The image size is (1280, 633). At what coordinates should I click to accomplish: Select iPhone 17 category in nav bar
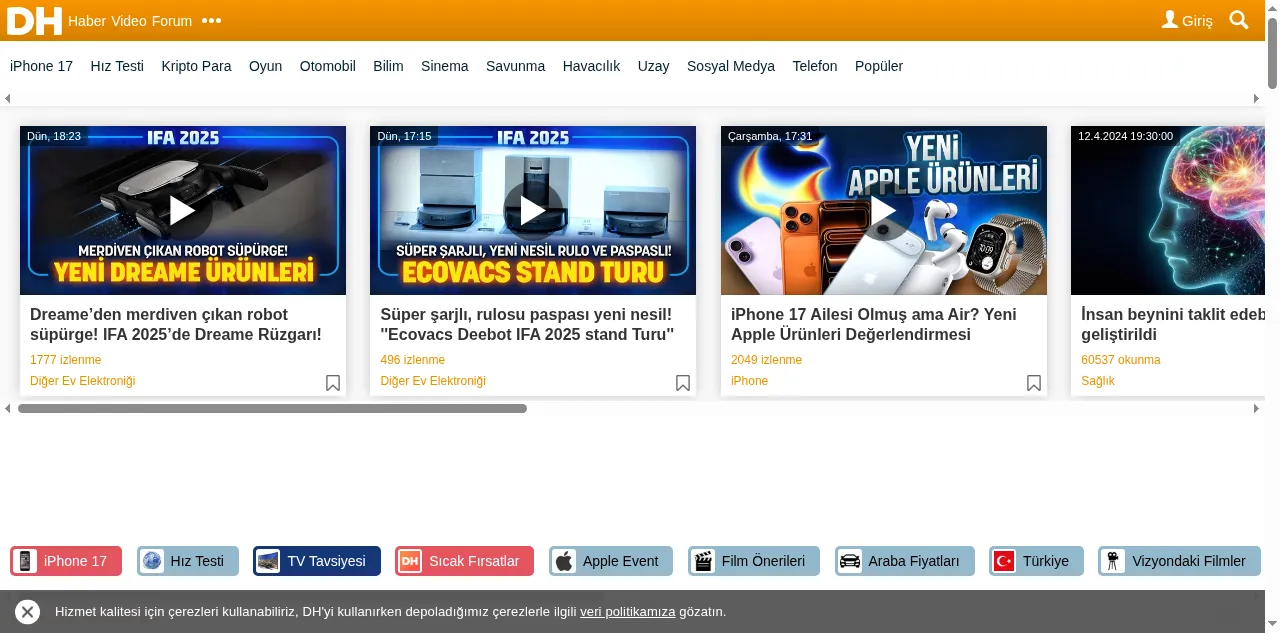[x=42, y=66]
